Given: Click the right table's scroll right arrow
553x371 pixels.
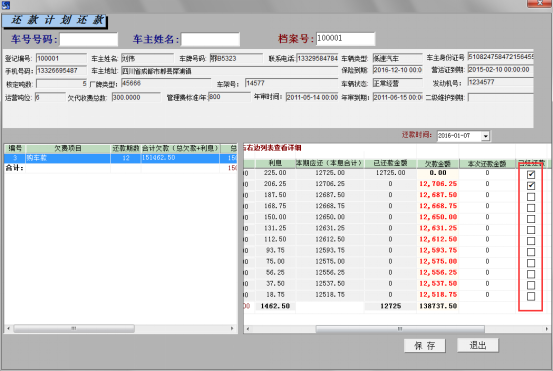Looking at the screenshot, I should 547,329.
